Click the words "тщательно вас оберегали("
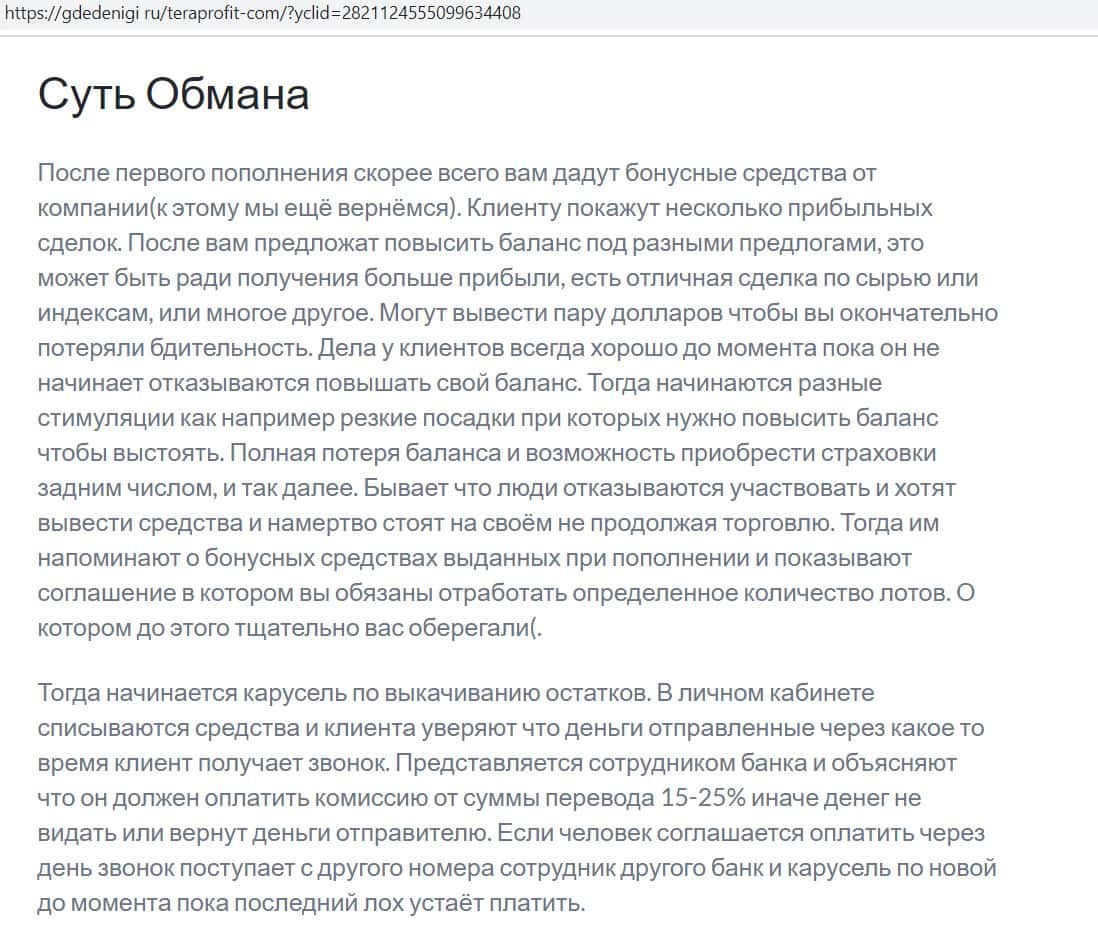 389,628
